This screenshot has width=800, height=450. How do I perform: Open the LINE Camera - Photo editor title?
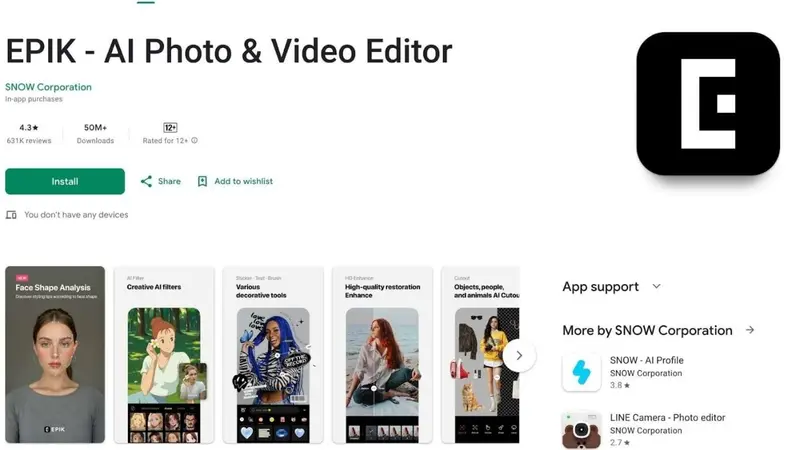[x=667, y=417]
